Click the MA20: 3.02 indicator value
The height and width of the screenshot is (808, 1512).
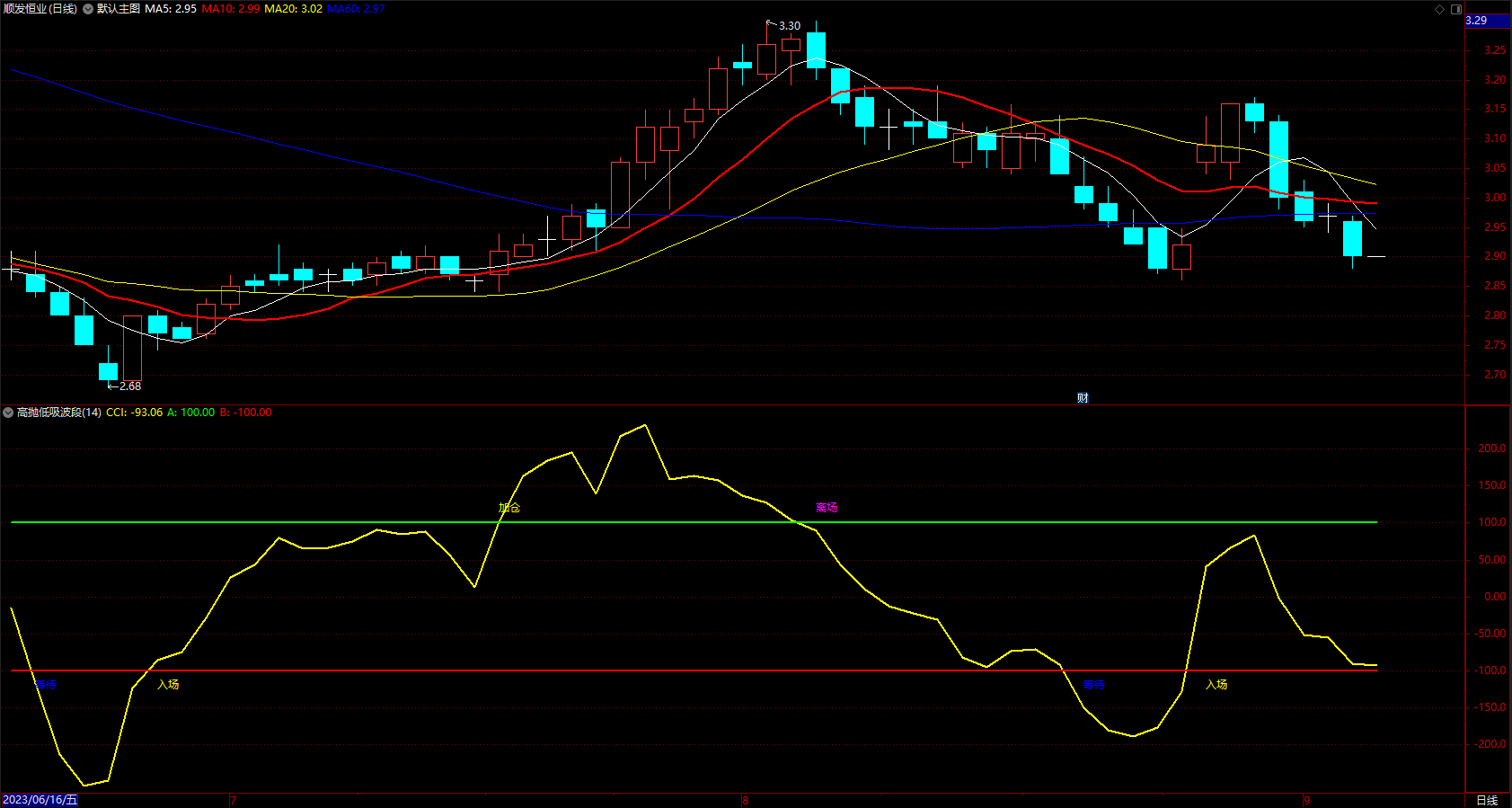tap(293, 9)
